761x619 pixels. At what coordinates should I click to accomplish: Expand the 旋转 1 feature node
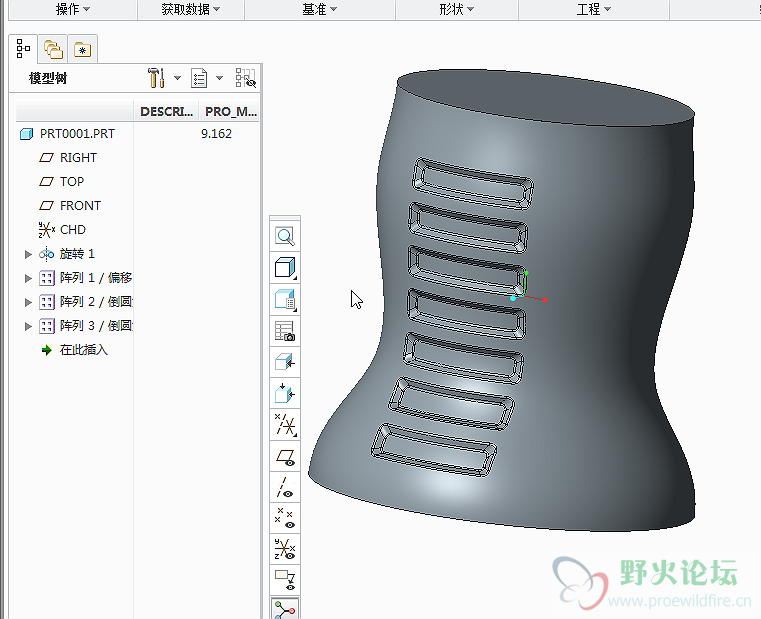coord(28,254)
